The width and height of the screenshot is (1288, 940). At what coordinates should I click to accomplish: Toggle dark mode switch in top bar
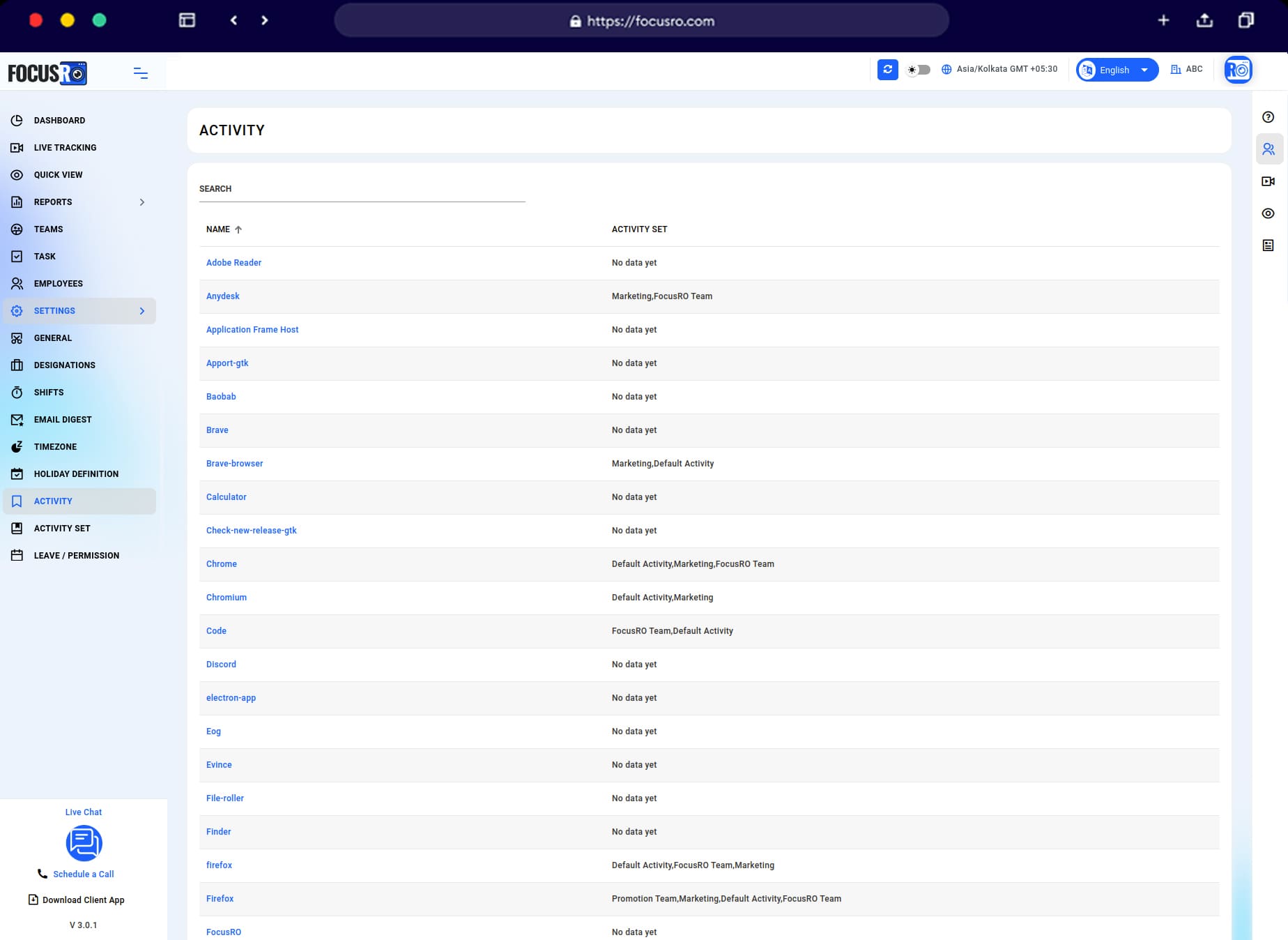pos(919,70)
